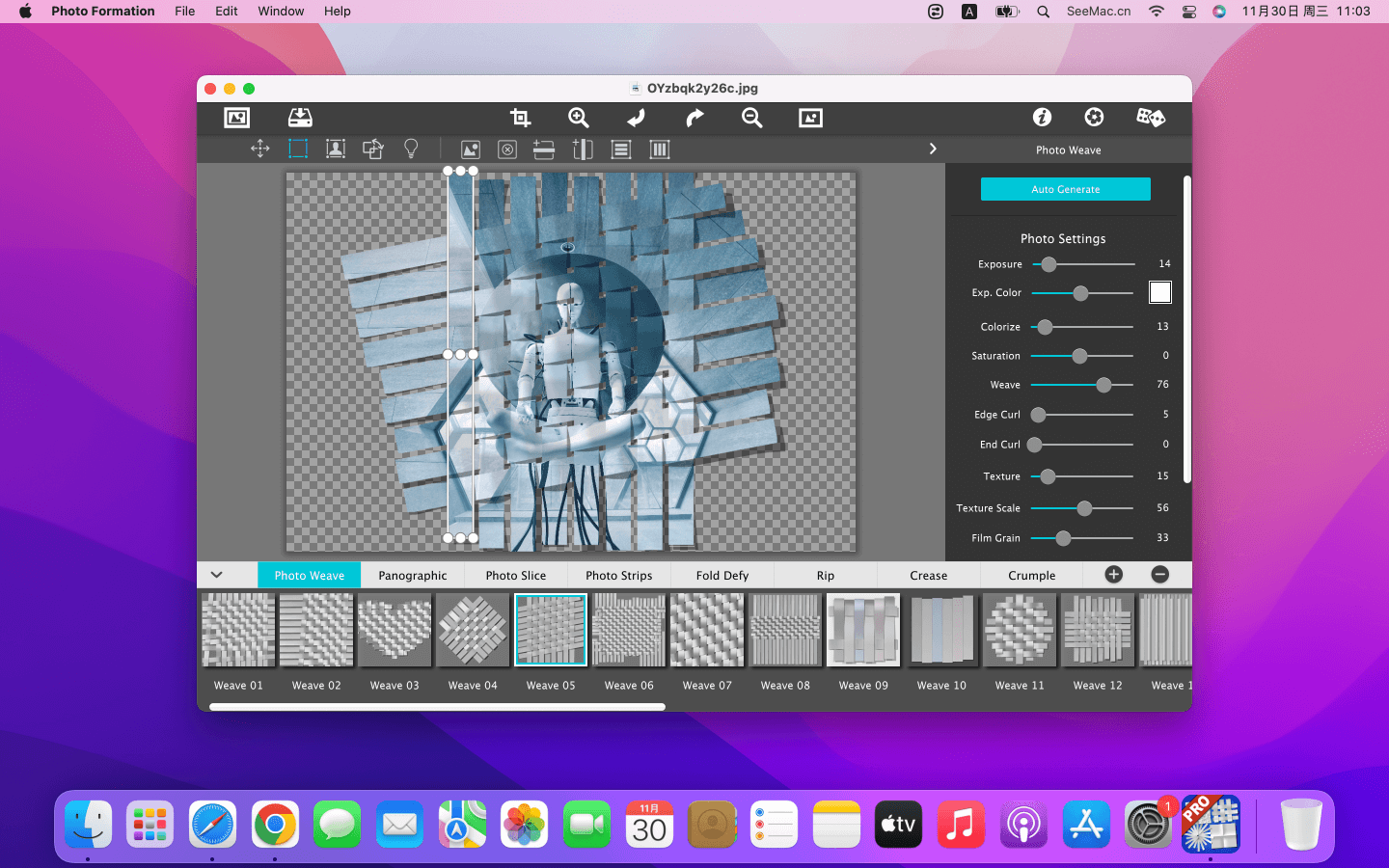Toggle the vertical strips layout icon
This screenshot has width=1389, height=868.
pyautogui.click(x=660, y=149)
